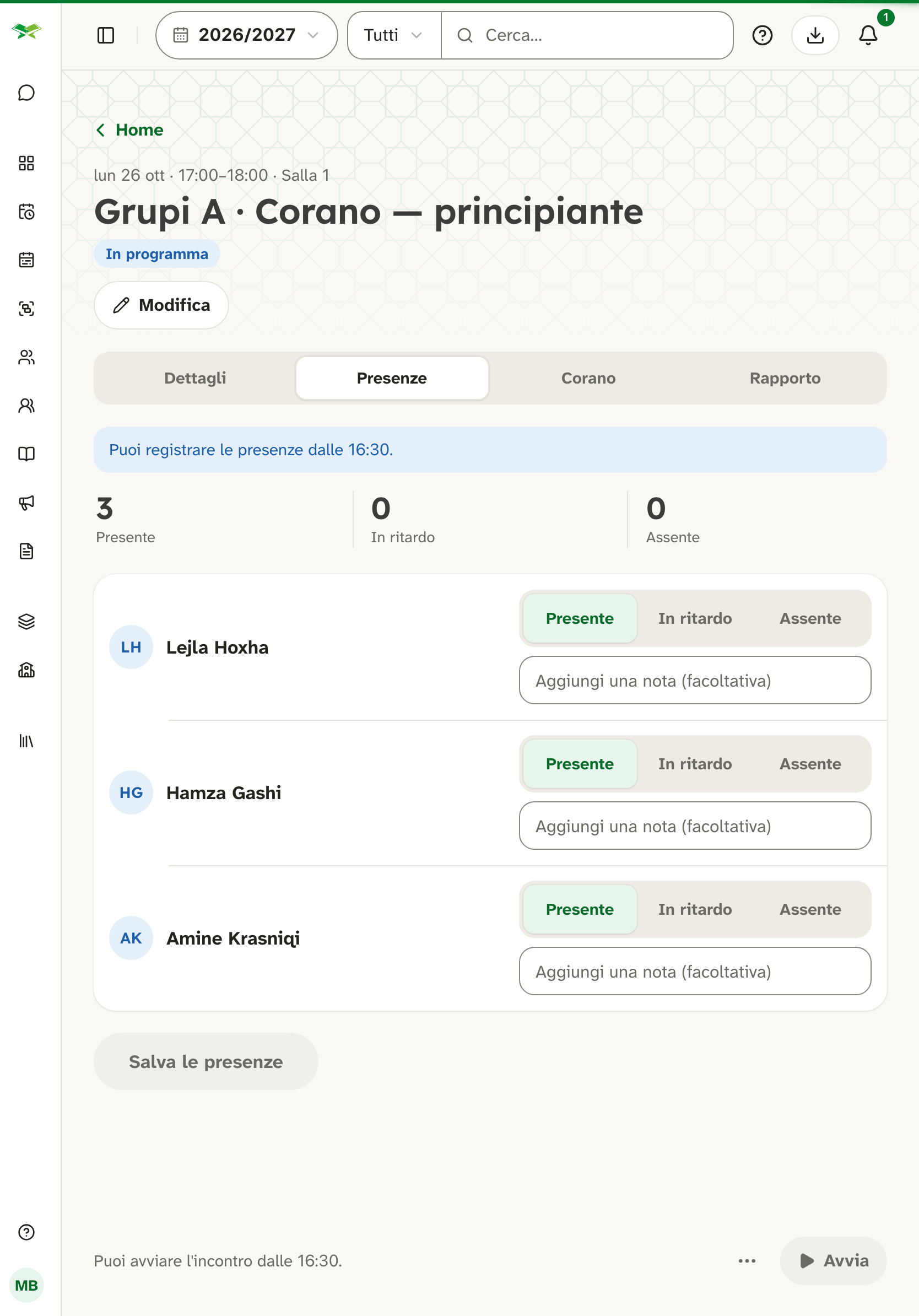Screen dimensions: 919x1316
Task: Click the help icon in the sidebar bottom
Action: tap(26, 1232)
